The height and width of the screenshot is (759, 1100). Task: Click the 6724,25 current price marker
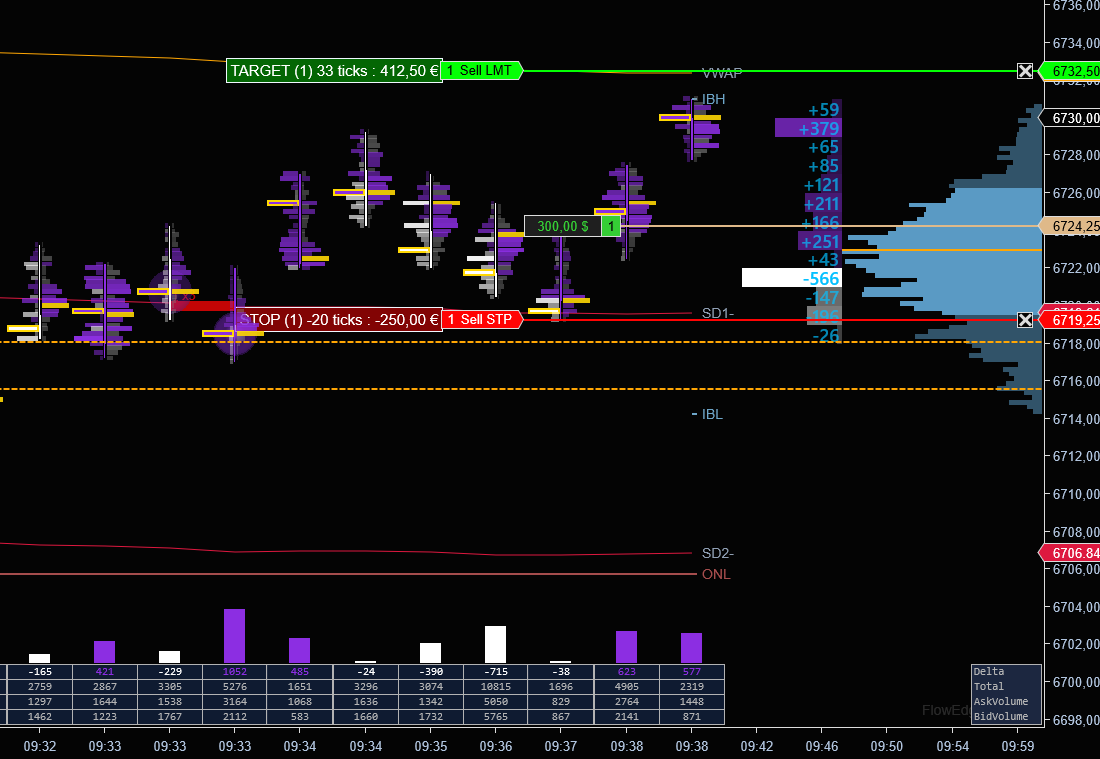1070,226
